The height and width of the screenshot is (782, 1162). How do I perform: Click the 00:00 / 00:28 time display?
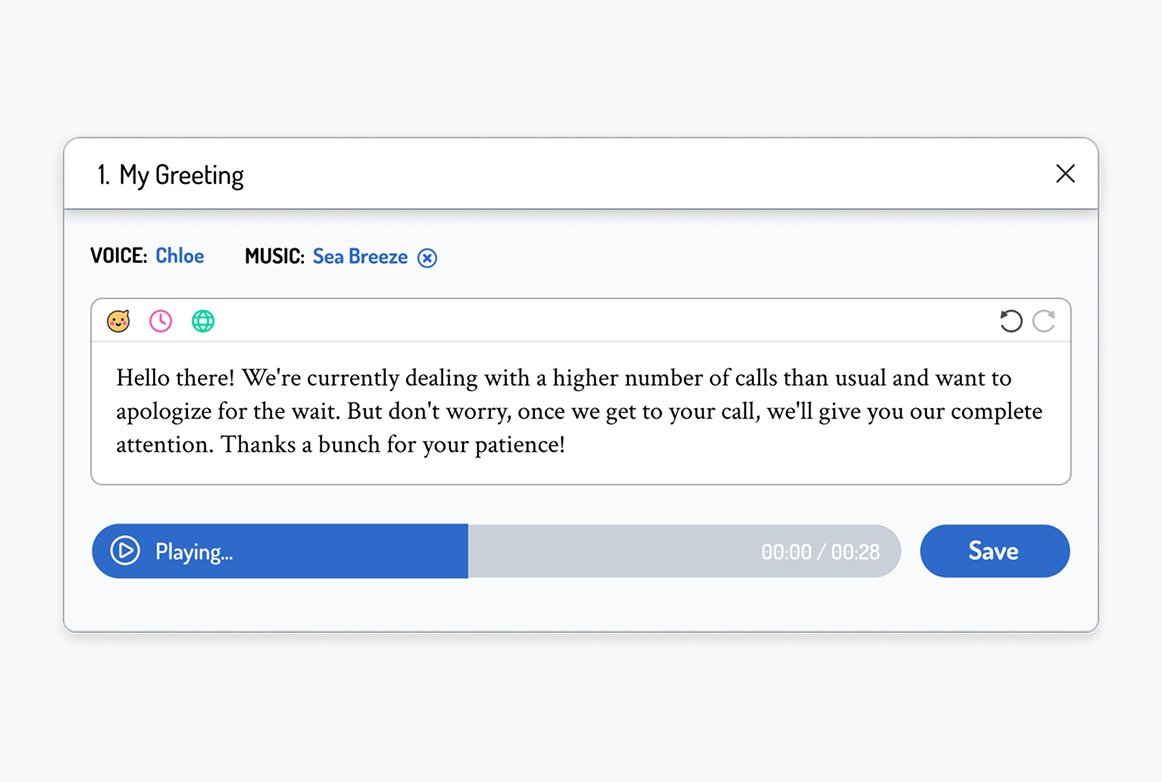[x=820, y=552]
